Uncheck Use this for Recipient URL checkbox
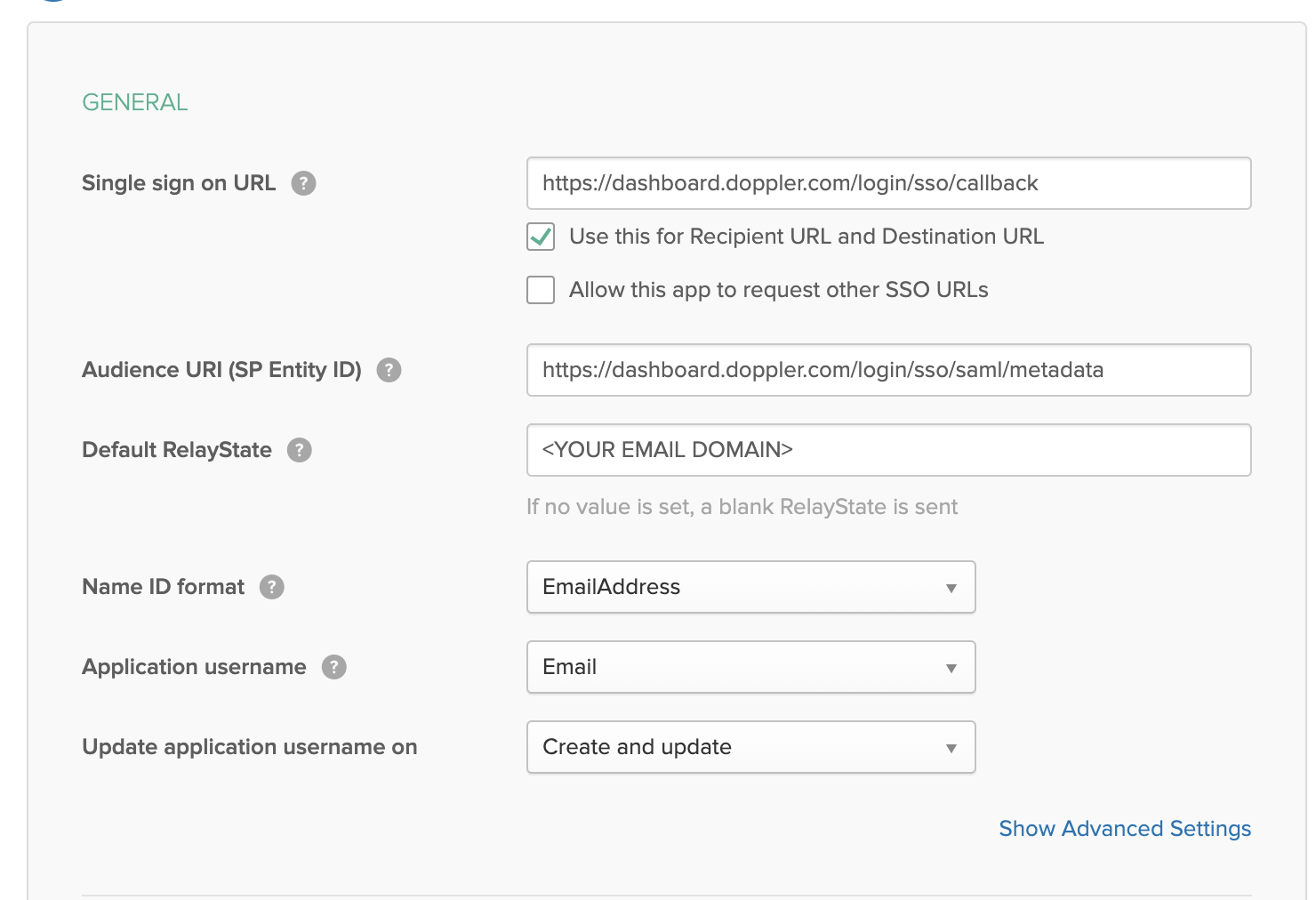1316x900 pixels. pos(541,237)
